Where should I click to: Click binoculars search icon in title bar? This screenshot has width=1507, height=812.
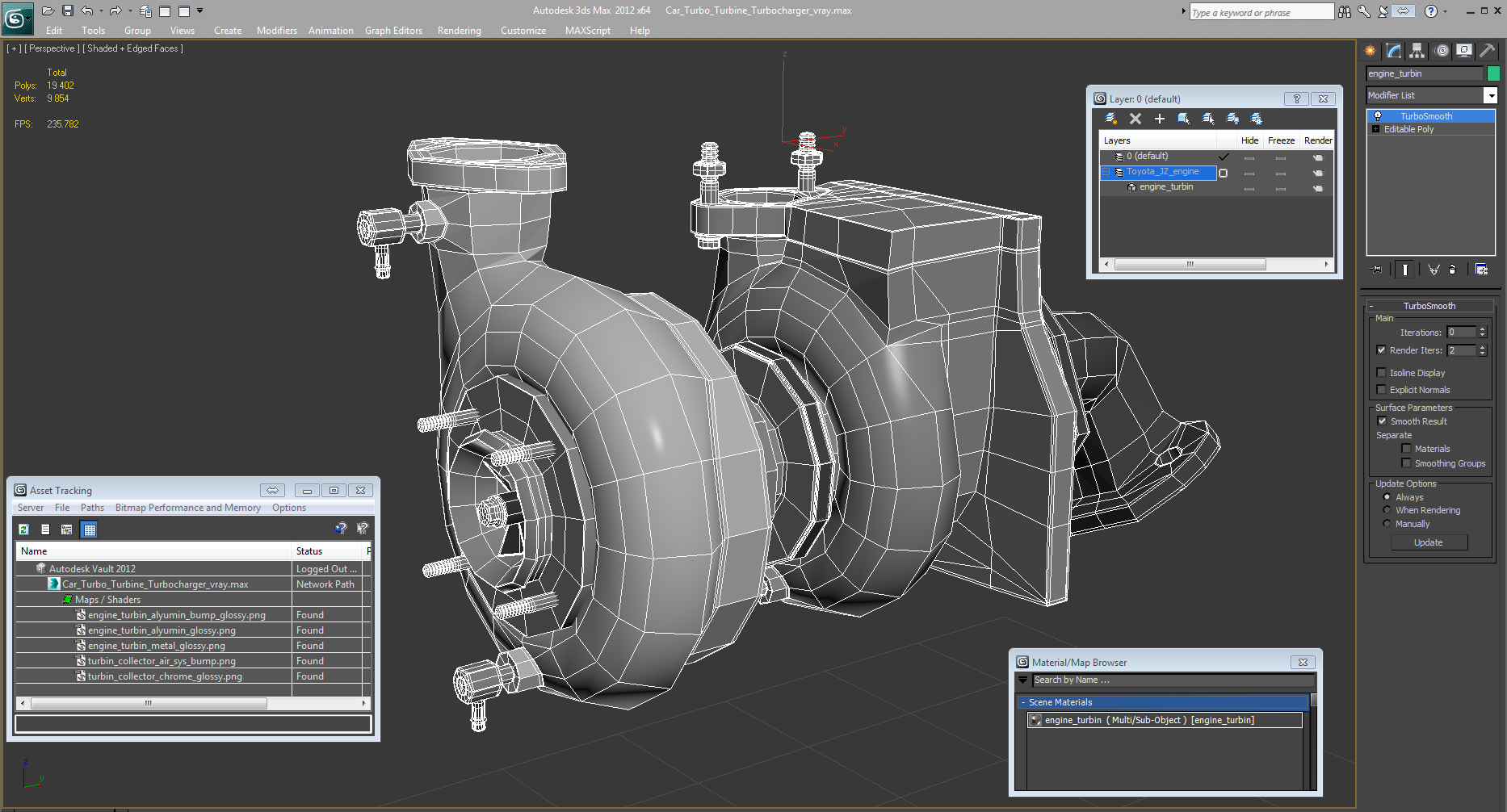pyautogui.click(x=1345, y=11)
